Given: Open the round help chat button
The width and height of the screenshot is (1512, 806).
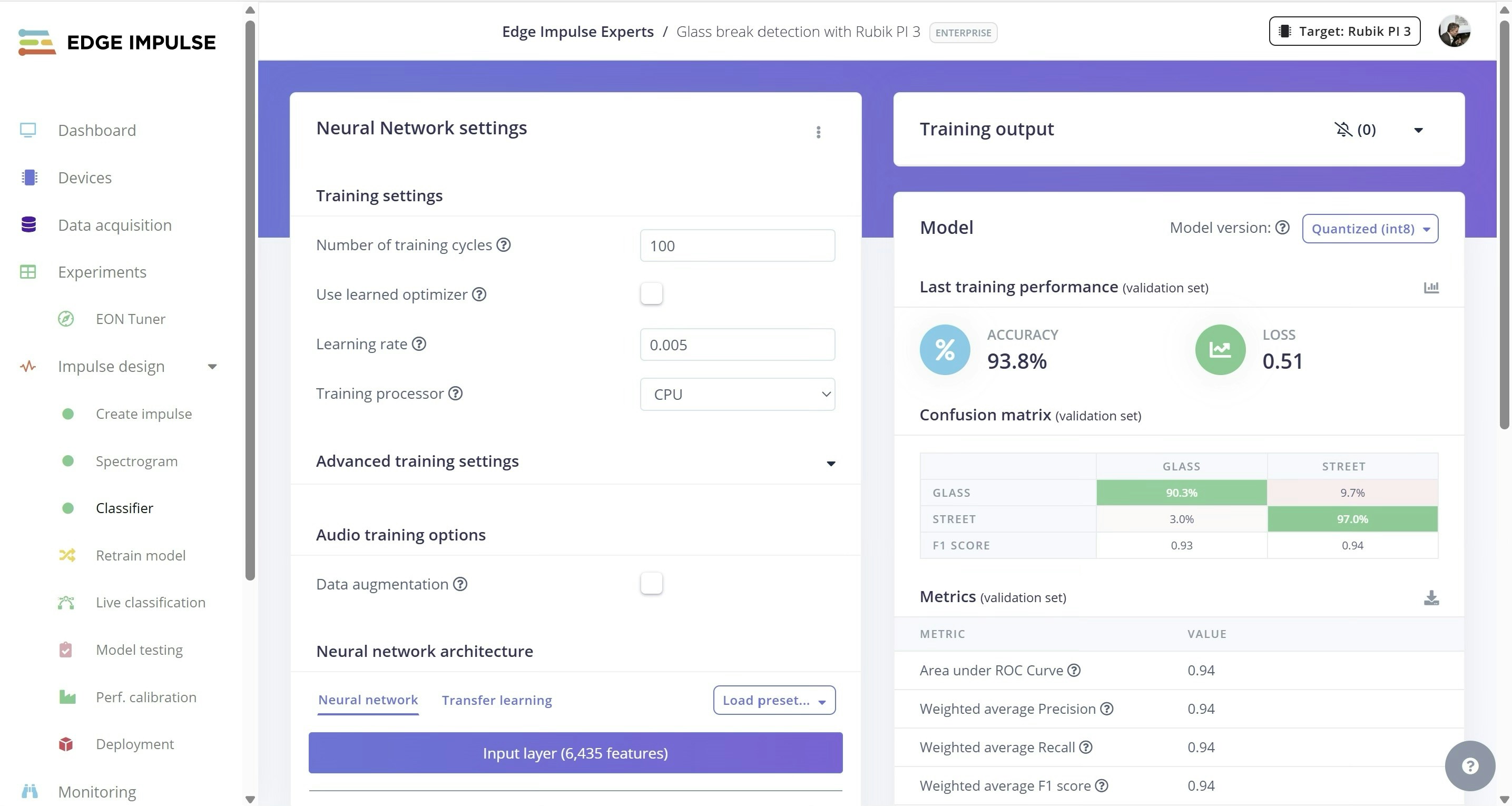Looking at the screenshot, I should point(1469,765).
